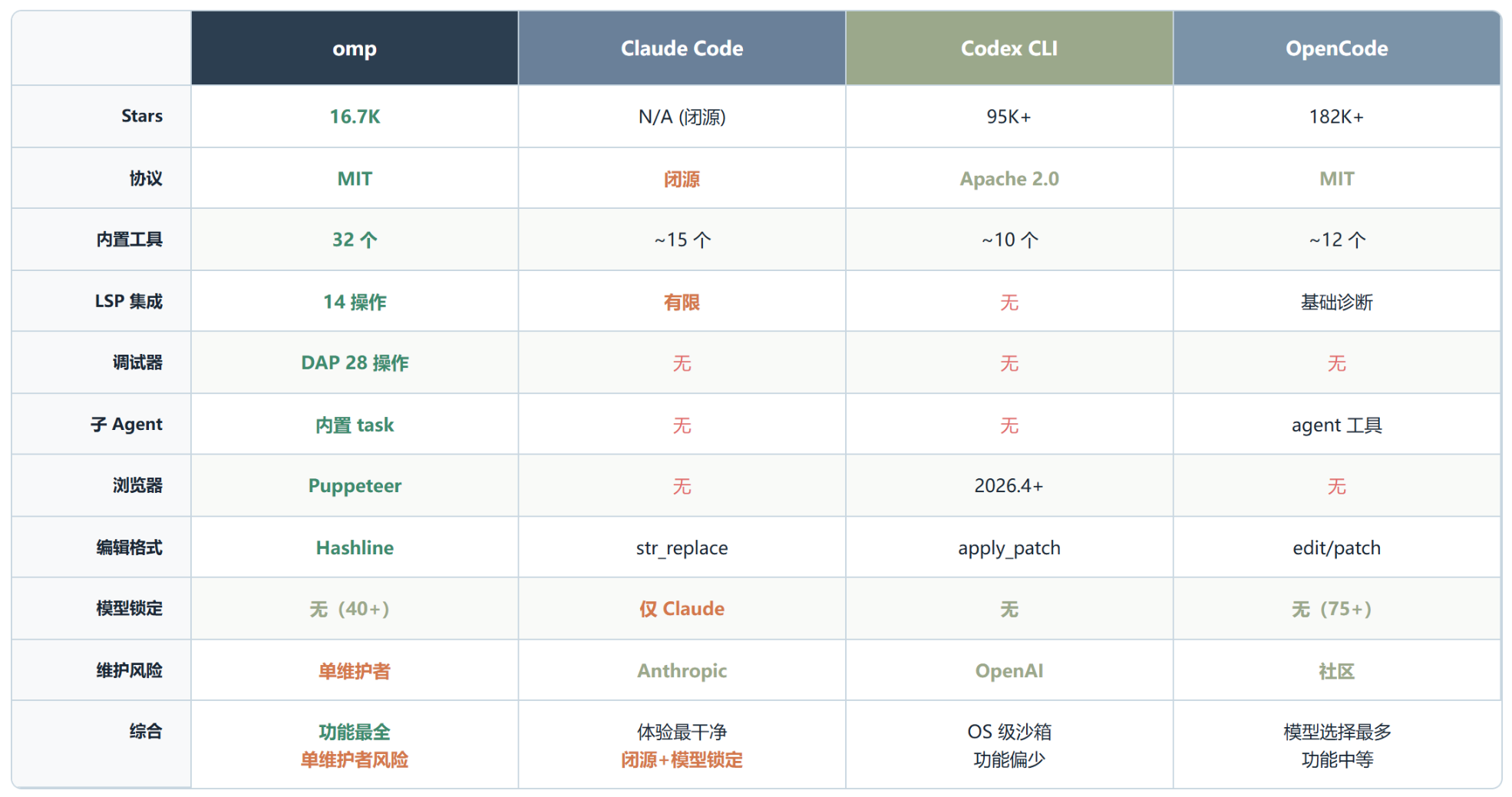The width and height of the screenshot is (1512, 797).
Task: Select the Stars row label
Action: tap(142, 116)
